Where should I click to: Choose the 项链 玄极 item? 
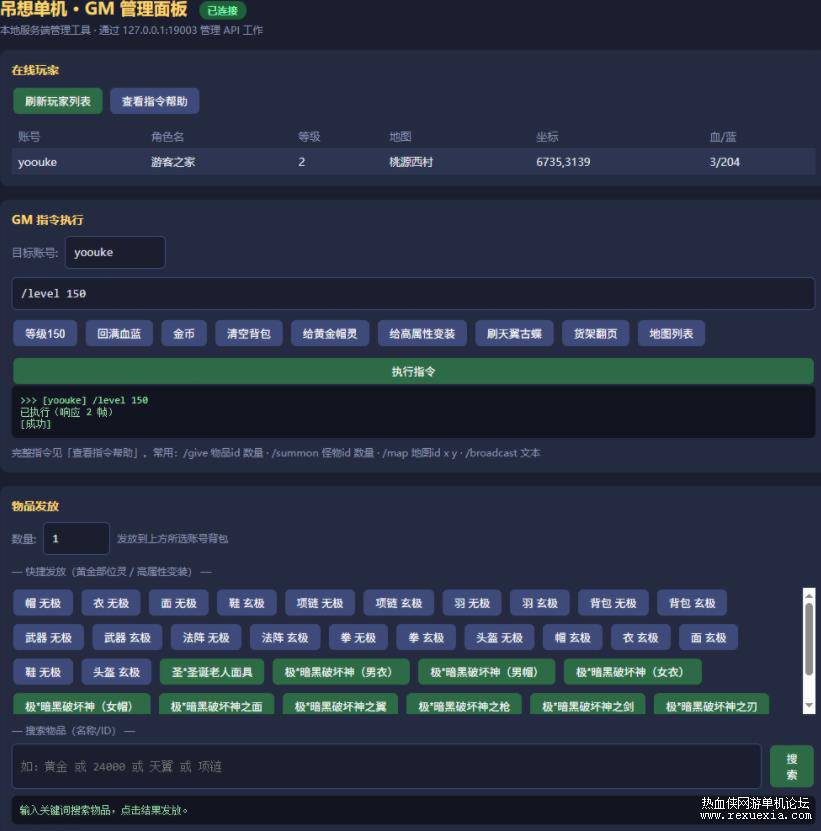point(399,603)
